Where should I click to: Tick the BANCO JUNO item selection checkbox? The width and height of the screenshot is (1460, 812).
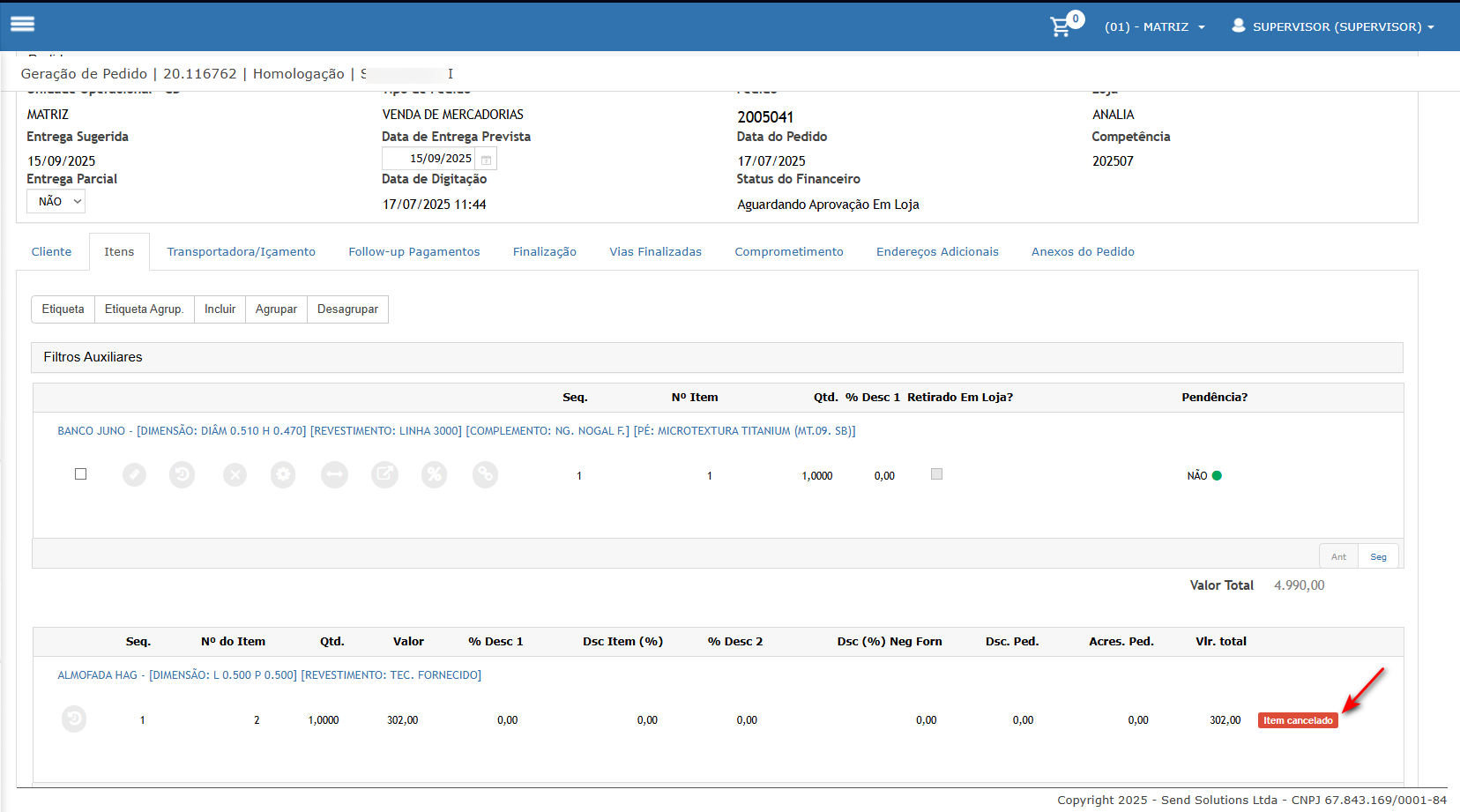tap(81, 474)
